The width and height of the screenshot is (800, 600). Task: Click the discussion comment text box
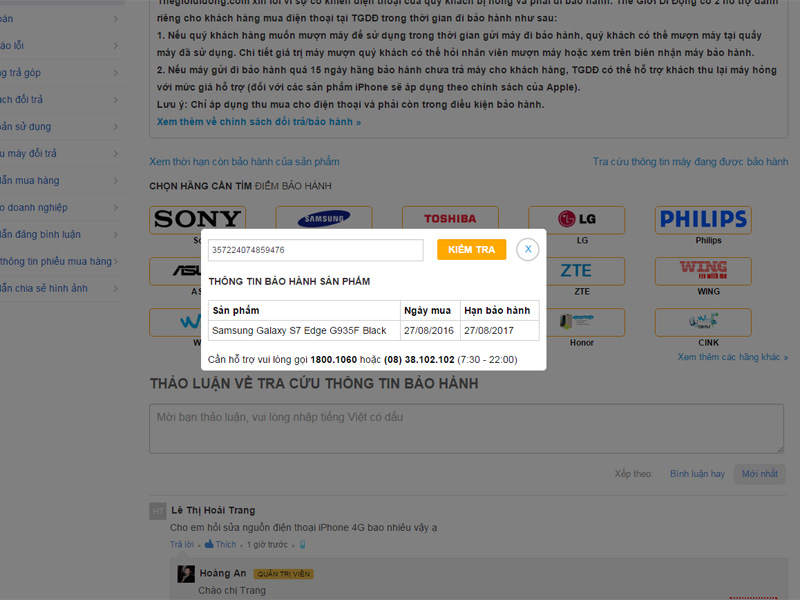click(466, 429)
